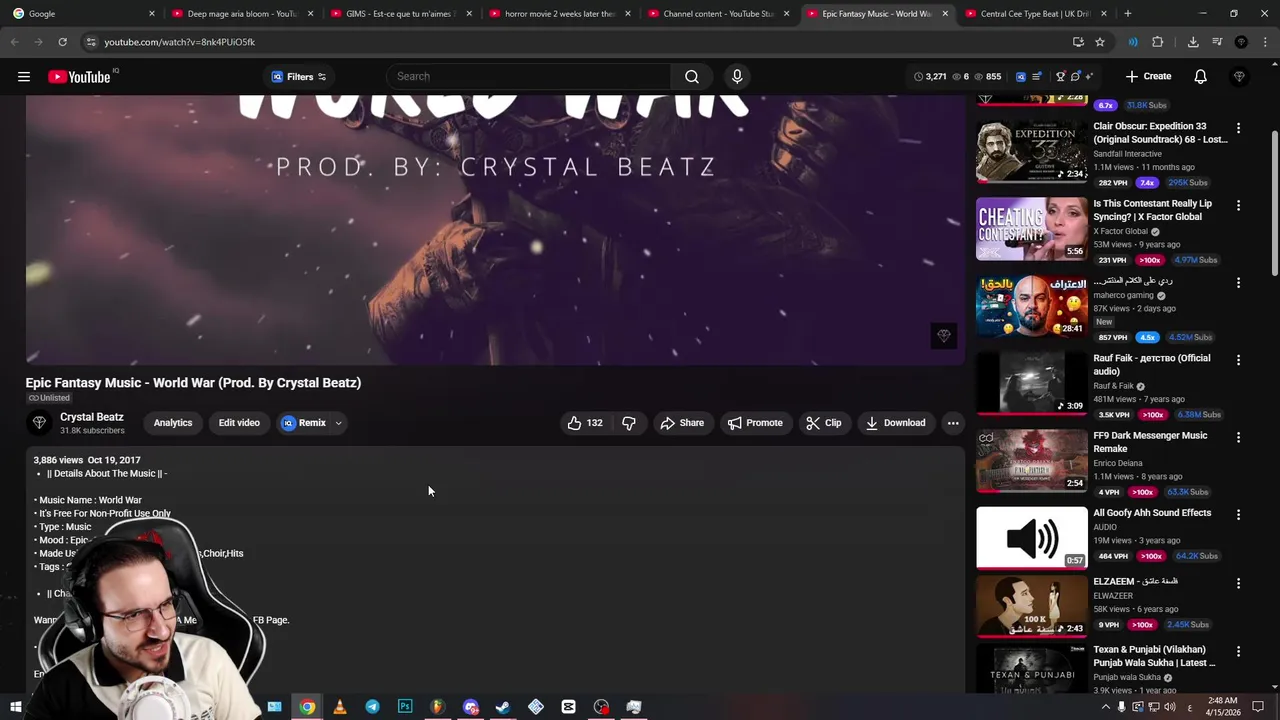Click the address bar URL
The image size is (1280, 720).
180,42
